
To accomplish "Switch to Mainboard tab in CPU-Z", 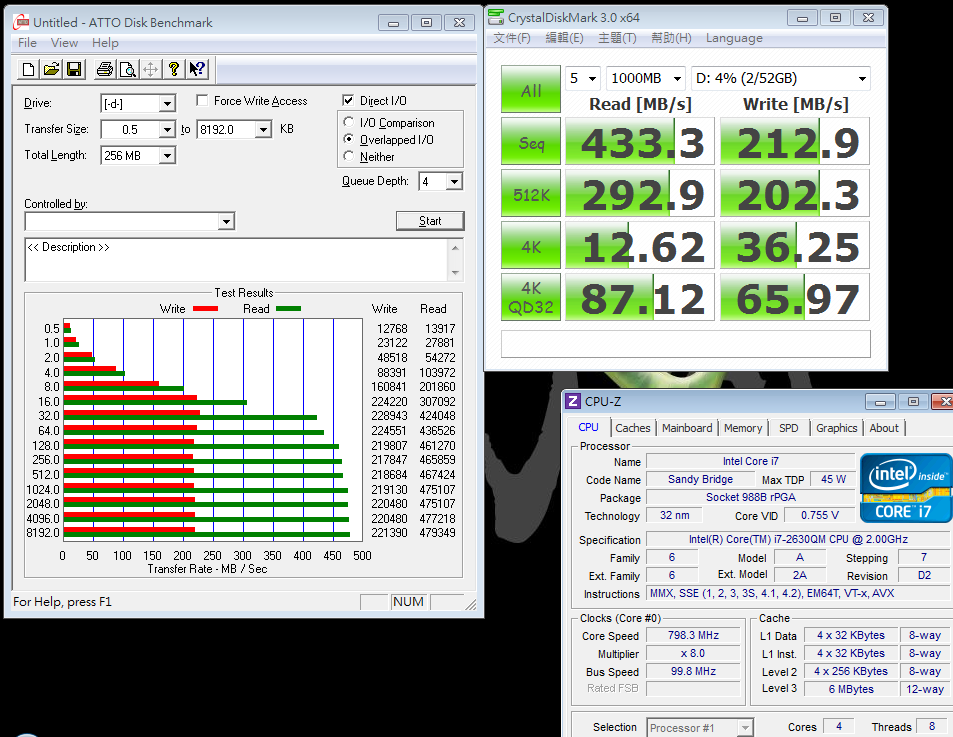I will (687, 428).
